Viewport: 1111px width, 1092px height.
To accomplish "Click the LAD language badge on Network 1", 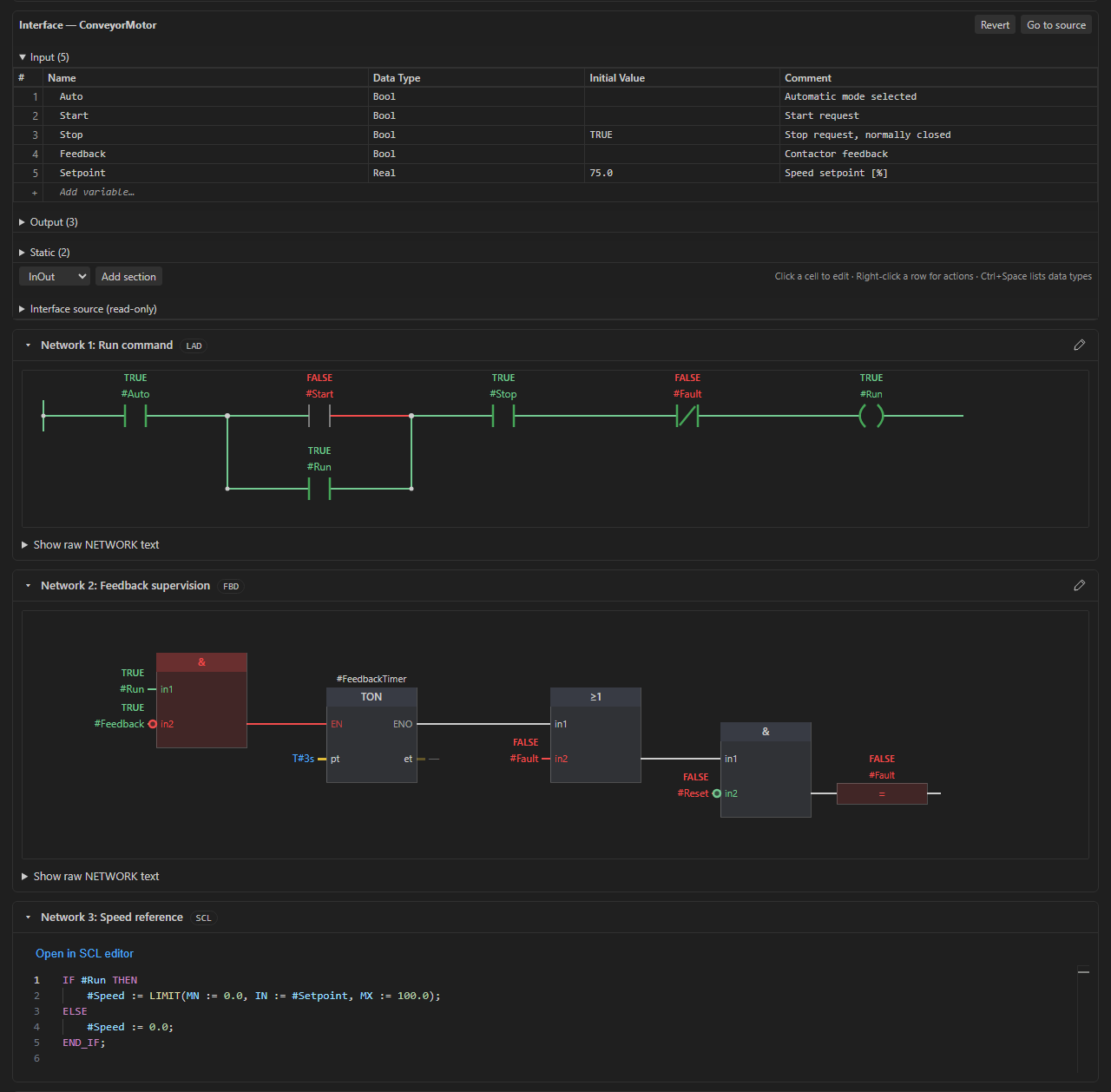I will pyautogui.click(x=194, y=345).
